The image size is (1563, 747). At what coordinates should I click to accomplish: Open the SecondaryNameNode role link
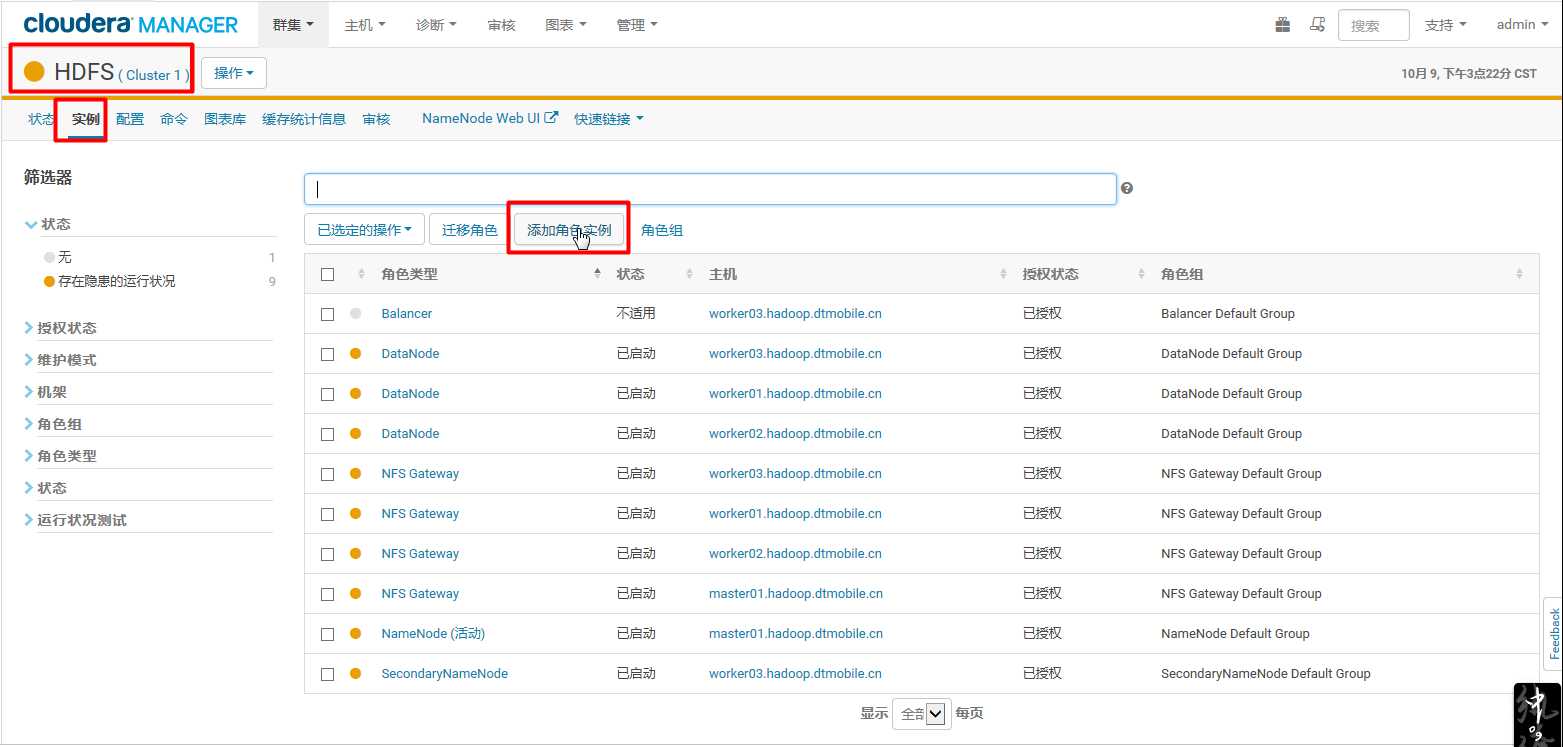click(445, 674)
